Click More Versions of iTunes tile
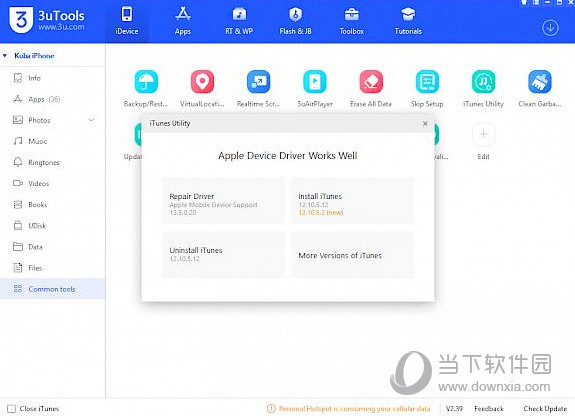This screenshot has height=416, width=575. (x=352, y=254)
